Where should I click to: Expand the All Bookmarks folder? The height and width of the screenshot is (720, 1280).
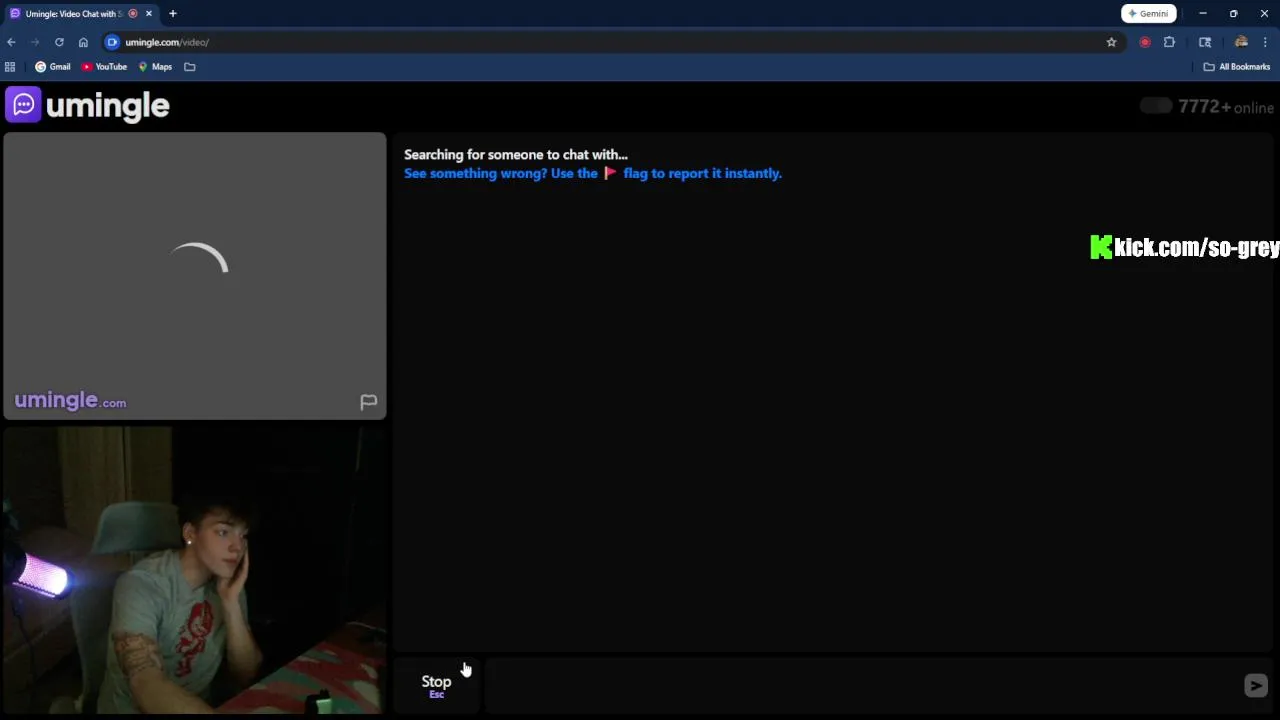[1236, 67]
